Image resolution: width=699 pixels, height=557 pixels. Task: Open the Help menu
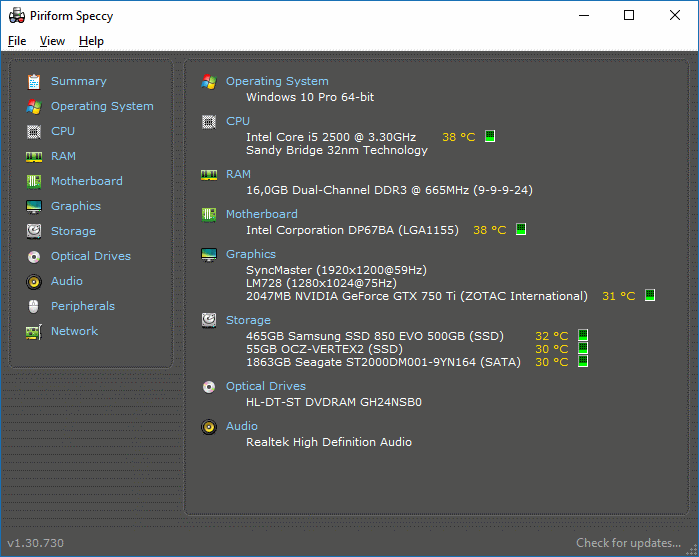click(x=91, y=41)
